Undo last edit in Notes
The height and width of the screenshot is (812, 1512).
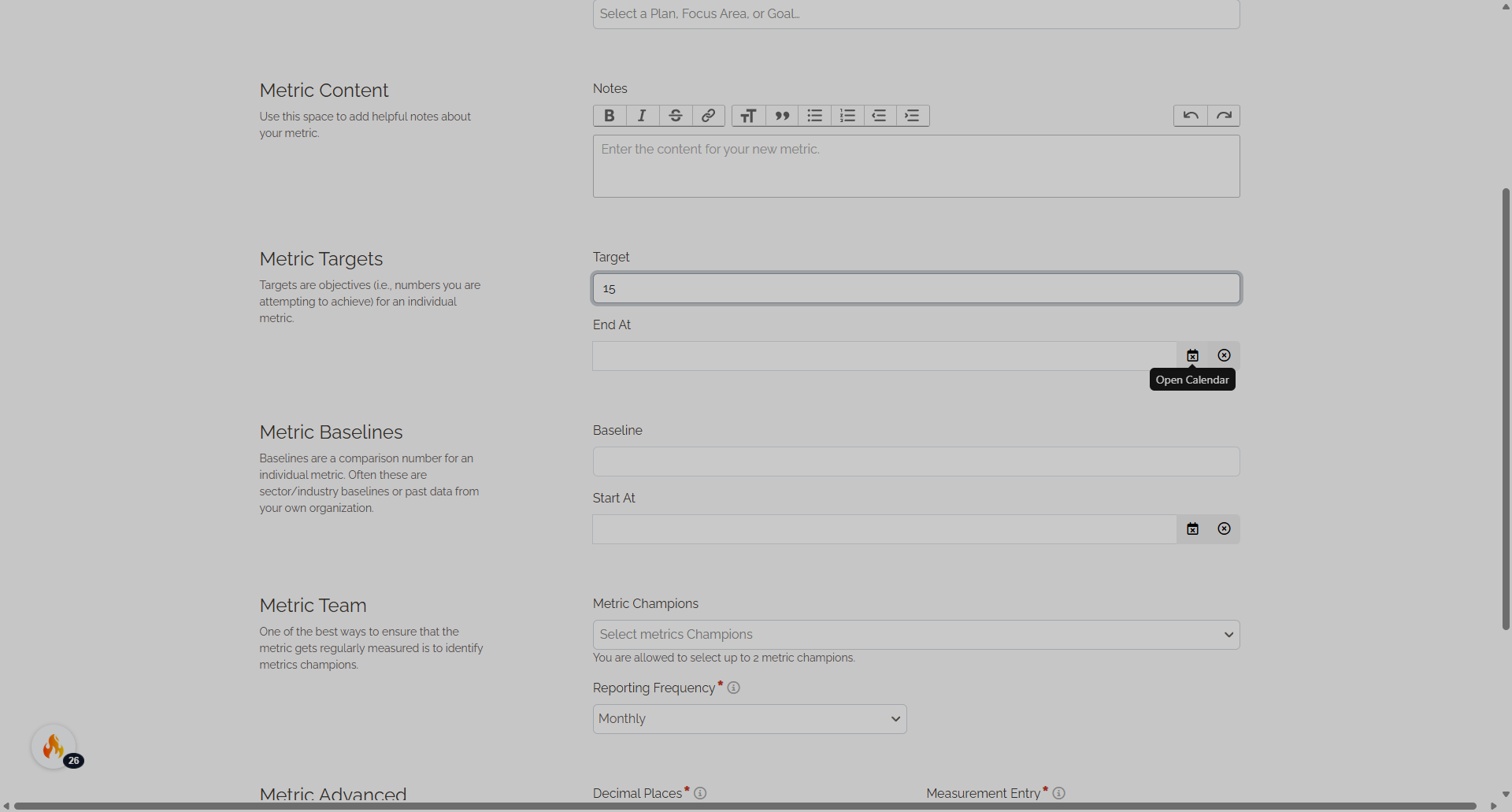coord(1191,116)
